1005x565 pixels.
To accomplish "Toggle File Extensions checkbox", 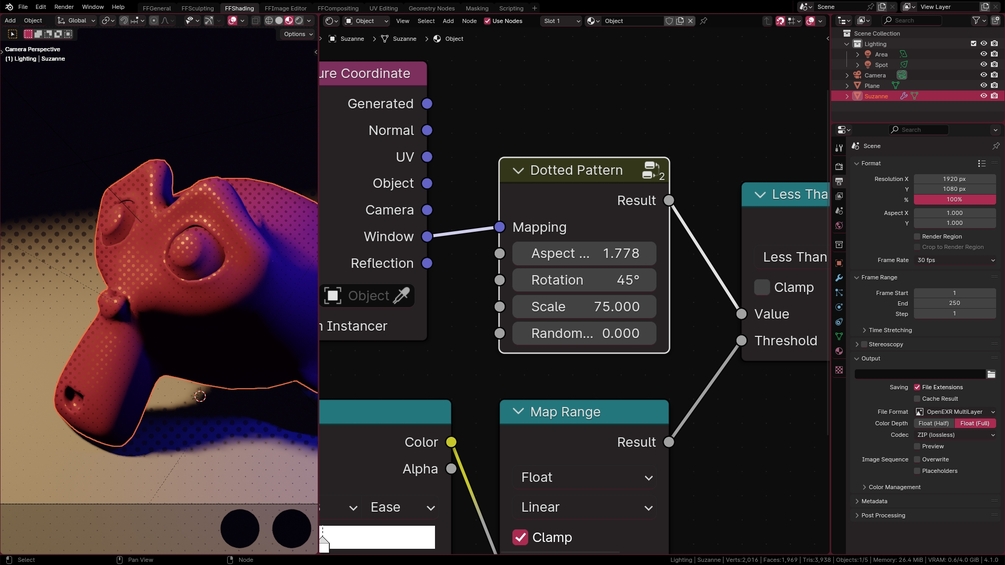I will 917,387.
